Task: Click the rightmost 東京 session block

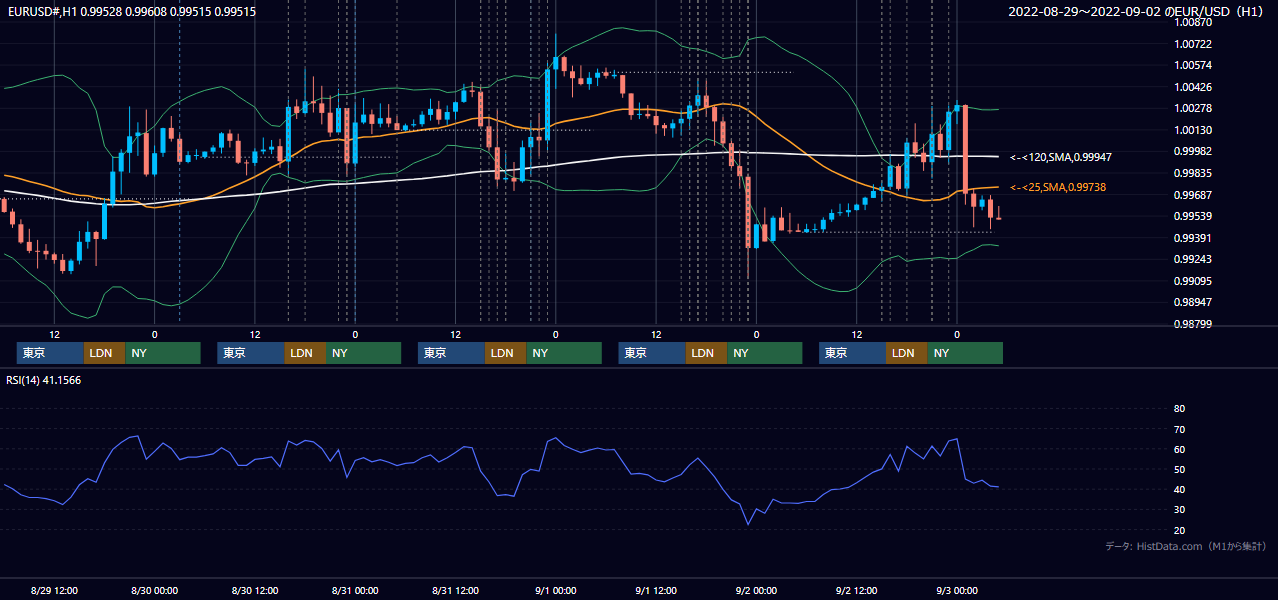Action: 852,353
